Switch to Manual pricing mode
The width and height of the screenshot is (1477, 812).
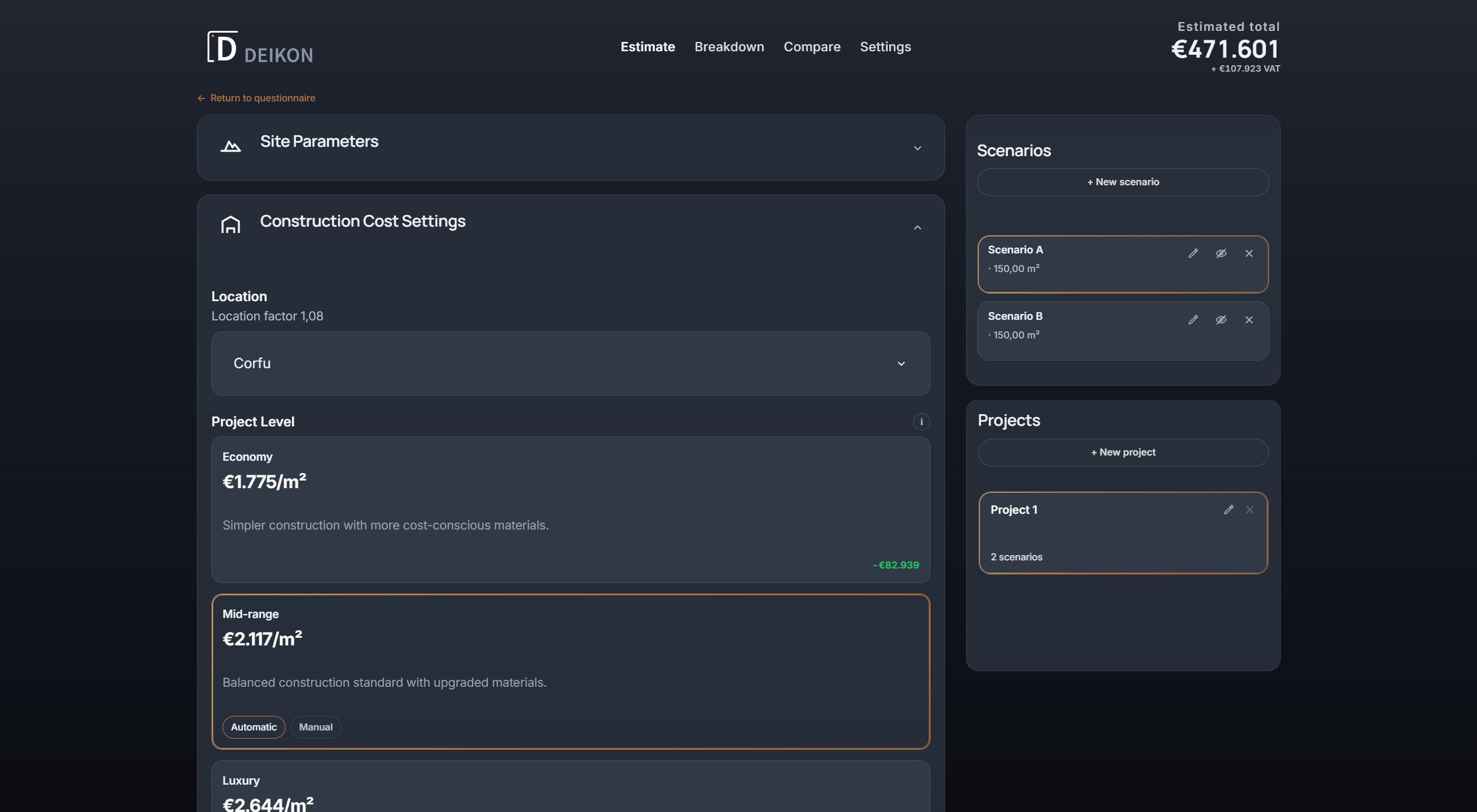tap(315, 727)
